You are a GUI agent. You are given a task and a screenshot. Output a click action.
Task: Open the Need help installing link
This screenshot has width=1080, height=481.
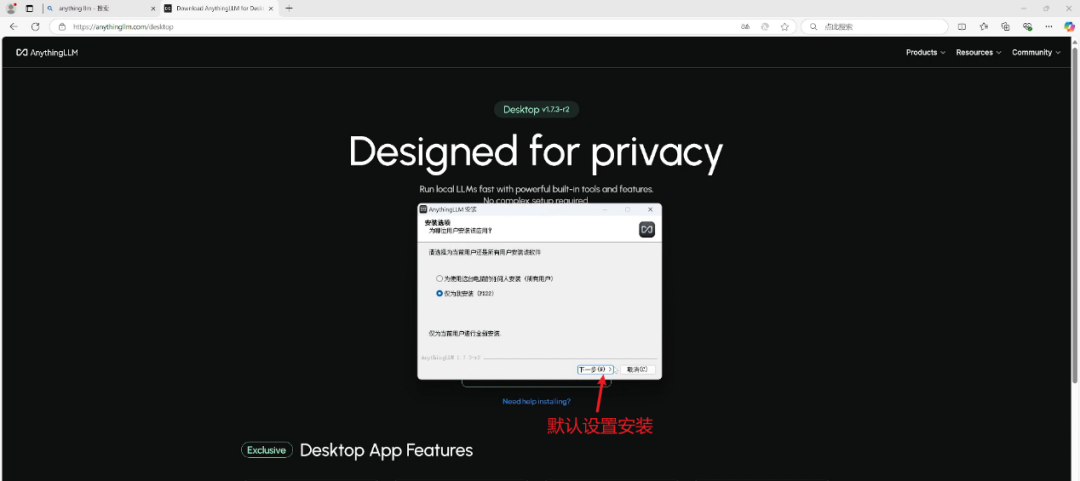point(536,401)
